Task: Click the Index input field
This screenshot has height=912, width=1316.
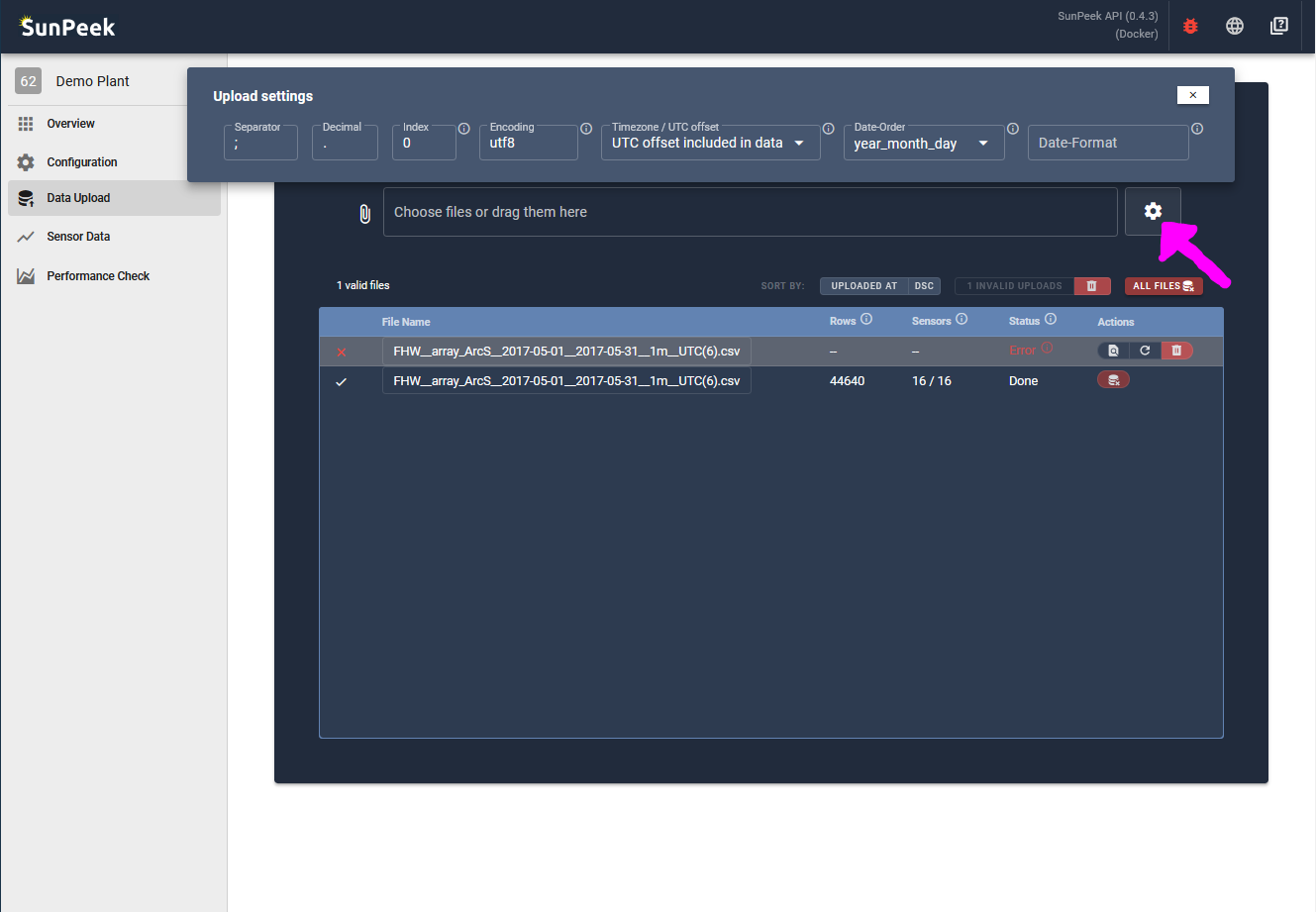Action: click(x=424, y=143)
